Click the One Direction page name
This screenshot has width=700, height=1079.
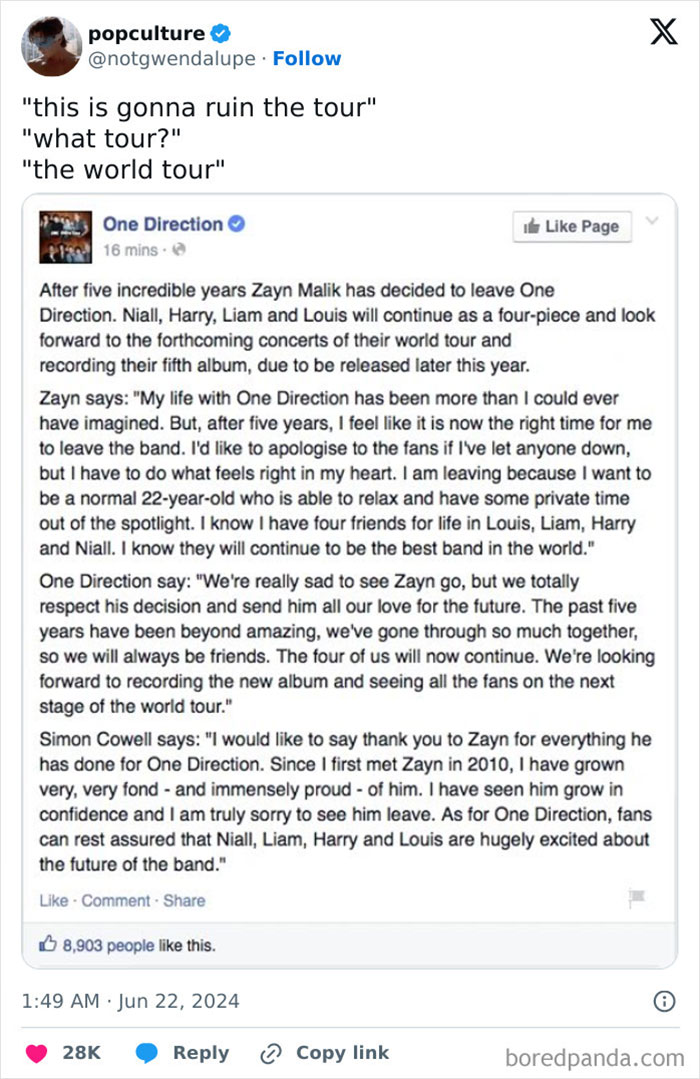point(162,224)
